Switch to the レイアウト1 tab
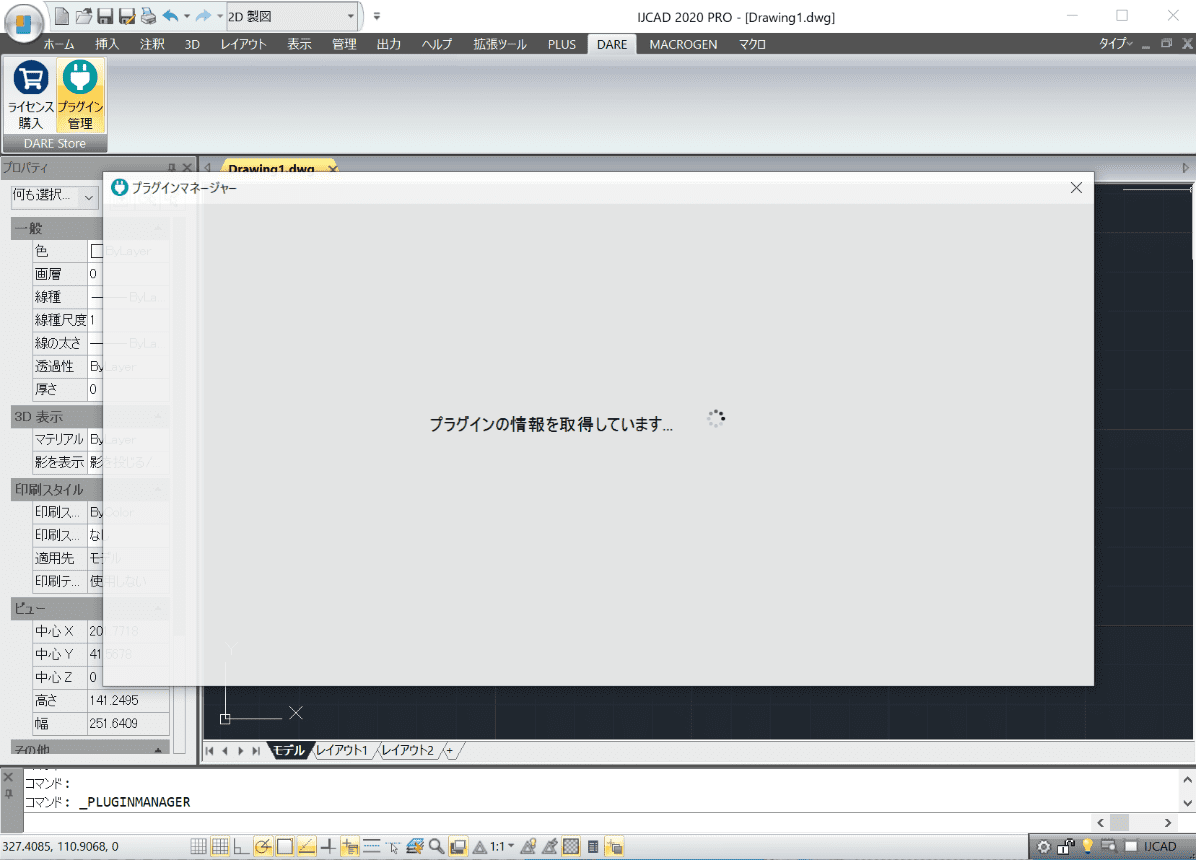Screen dimensions: 1196x860 pyautogui.click(x=342, y=751)
